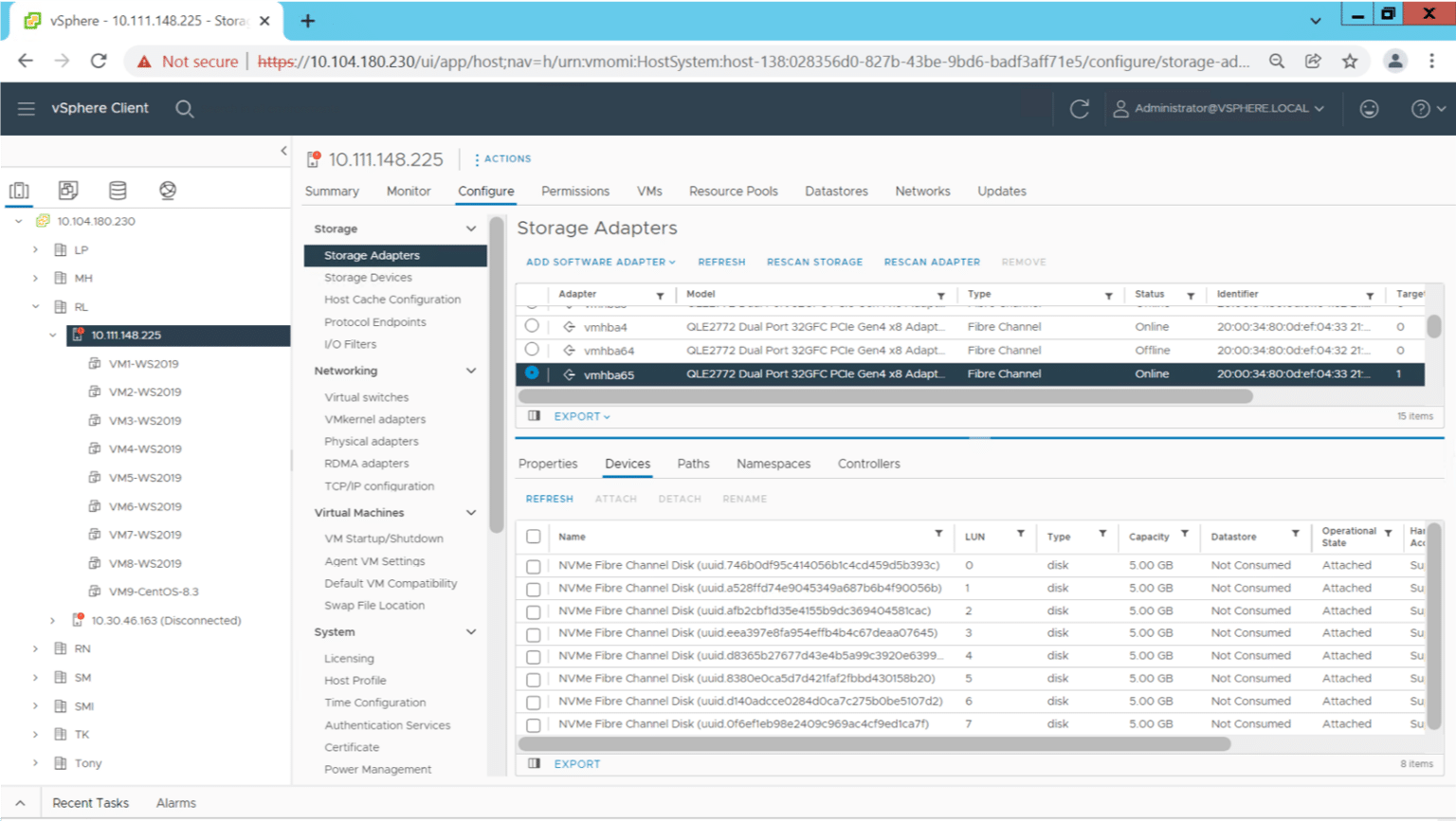Check the LUN 1 disk checkbox
Viewport: 1456px width, 821px height.
[534, 589]
